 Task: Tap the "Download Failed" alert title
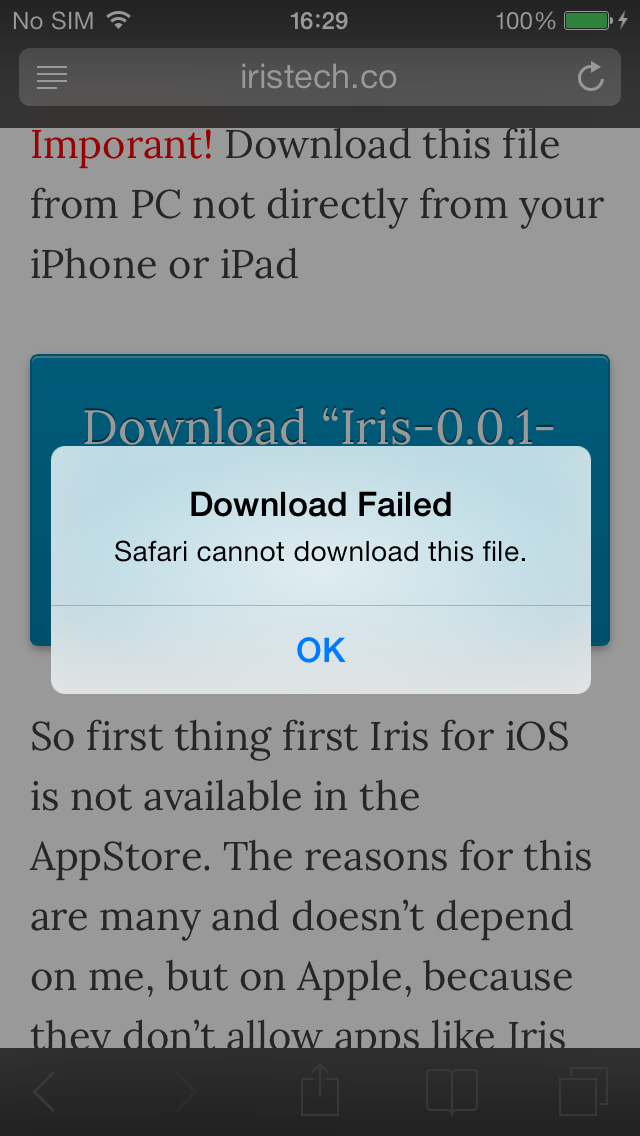320,504
